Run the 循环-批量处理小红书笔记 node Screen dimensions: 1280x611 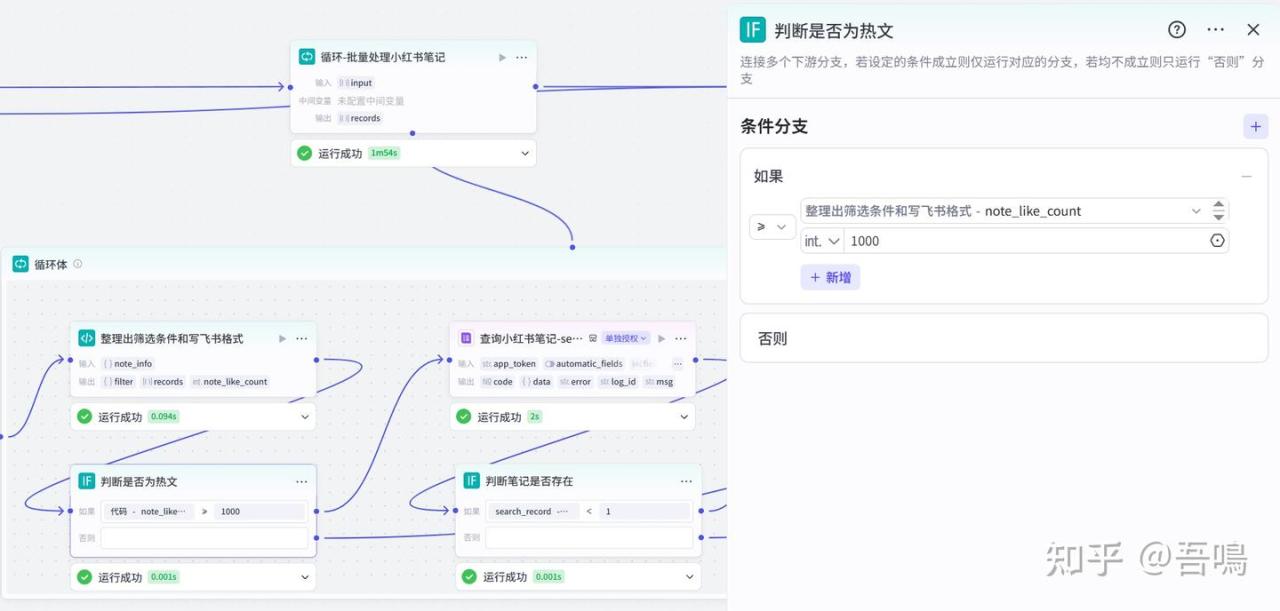(502, 58)
